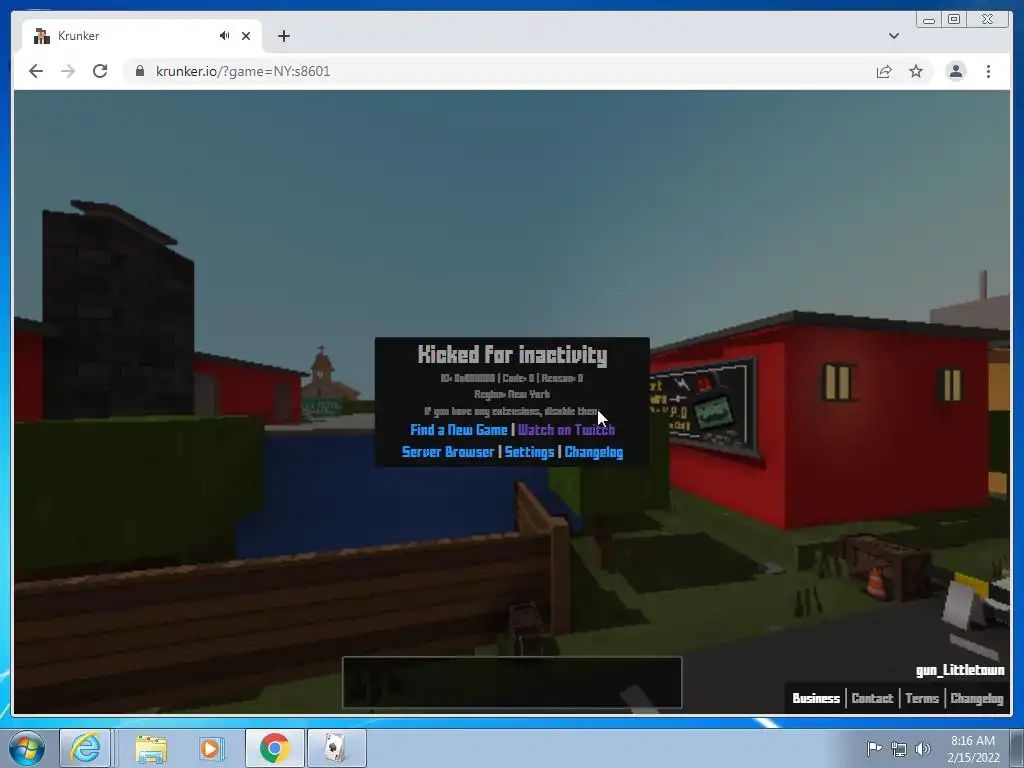Open the Chrome profile avatar menu
The width and height of the screenshot is (1024, 768).
[x=955, y=71]
